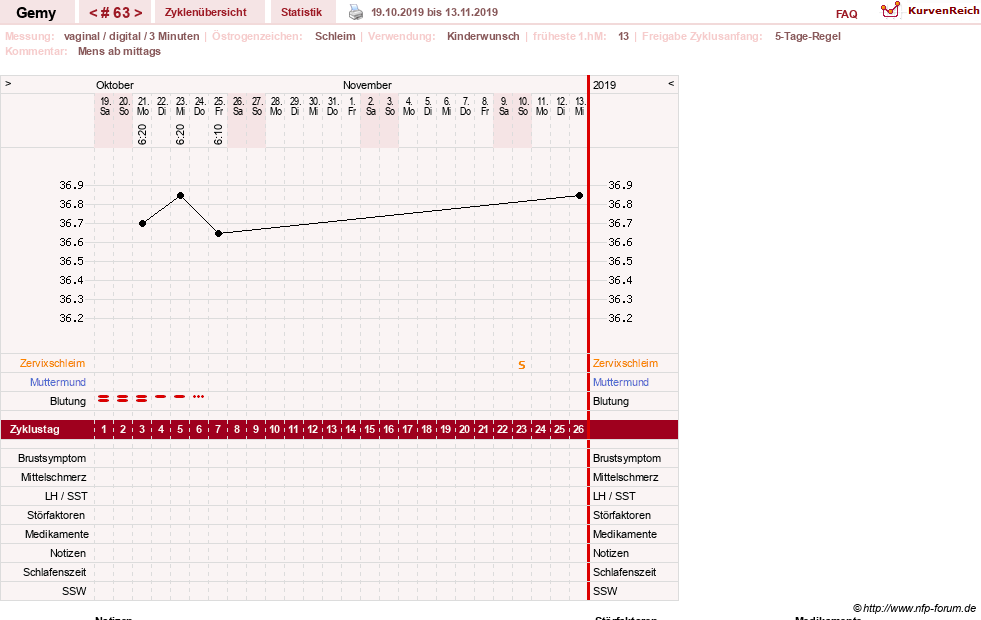Click the left Brustsymptom row label

pyautogui.click(x=52, y=459)
